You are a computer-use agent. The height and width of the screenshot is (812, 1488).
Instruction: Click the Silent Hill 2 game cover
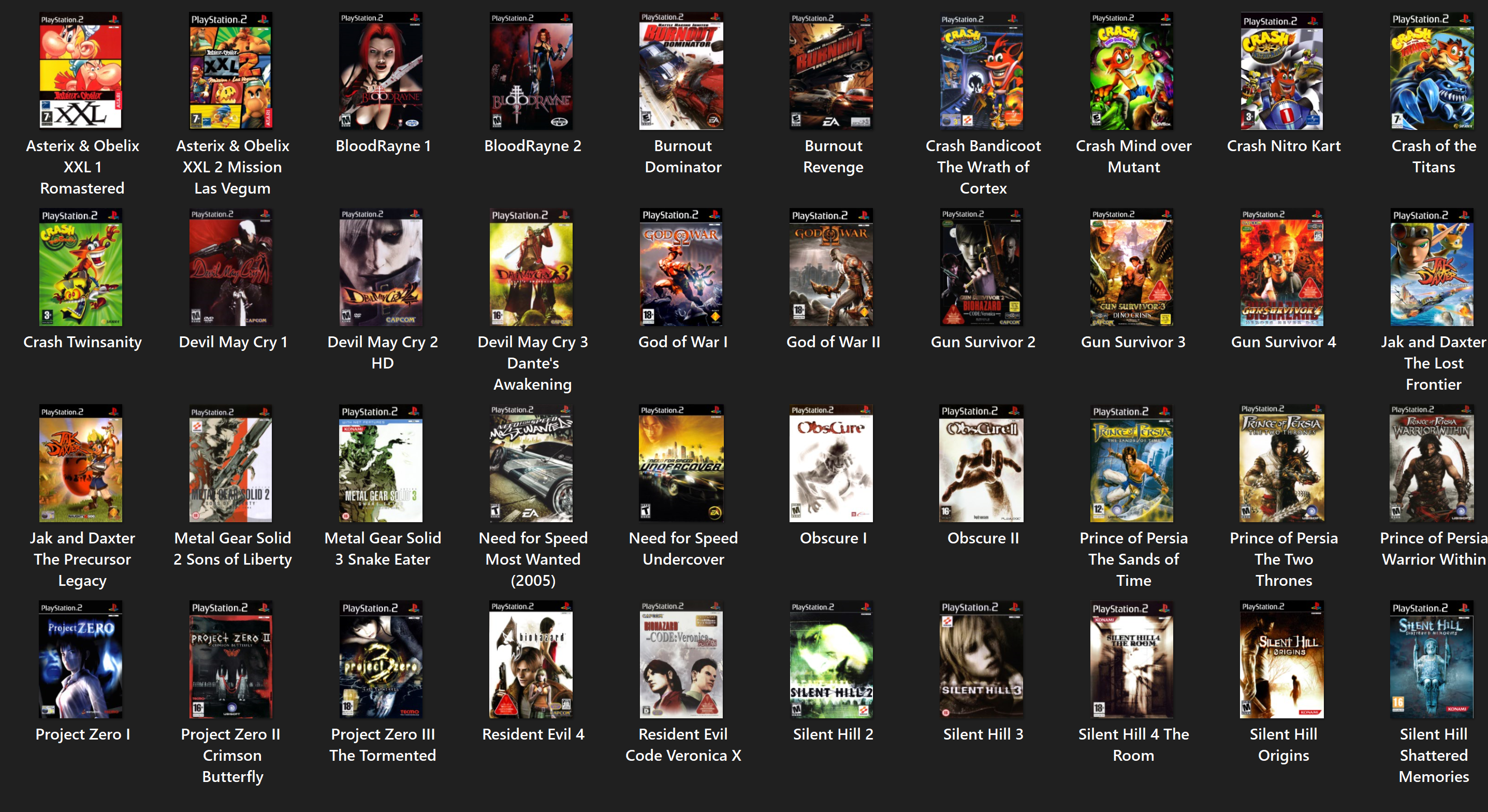(831, 659)
